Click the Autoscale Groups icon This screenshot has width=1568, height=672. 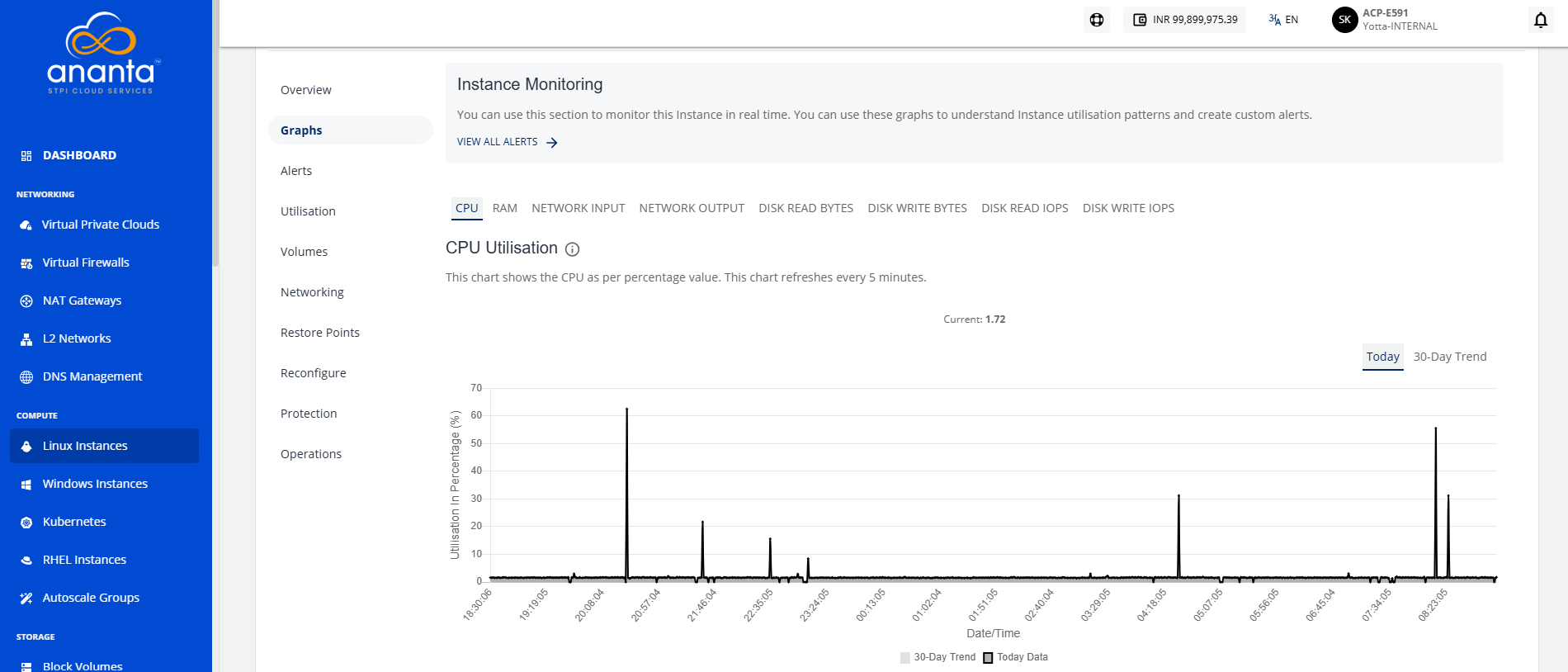click(26, 598)
